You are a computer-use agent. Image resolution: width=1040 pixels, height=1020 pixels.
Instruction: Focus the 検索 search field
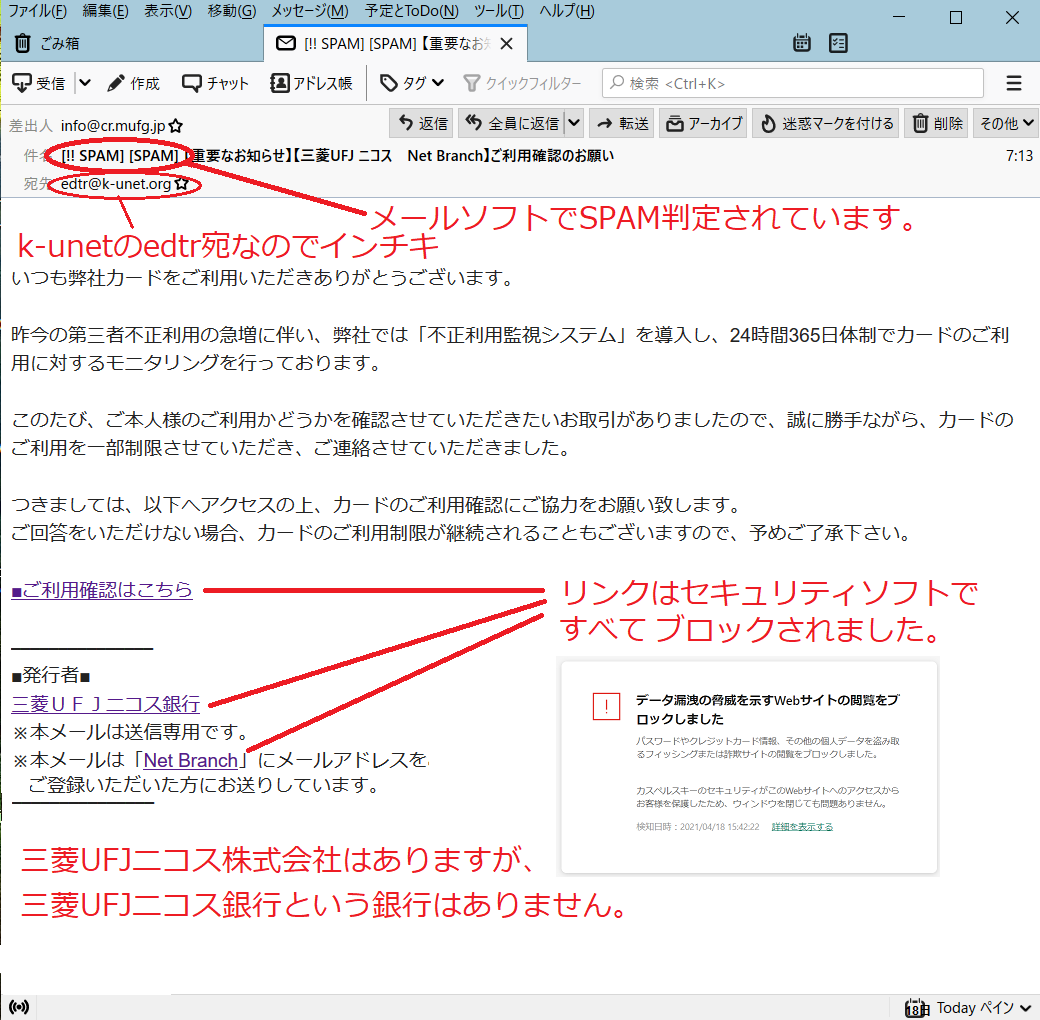tap(793, 83)
